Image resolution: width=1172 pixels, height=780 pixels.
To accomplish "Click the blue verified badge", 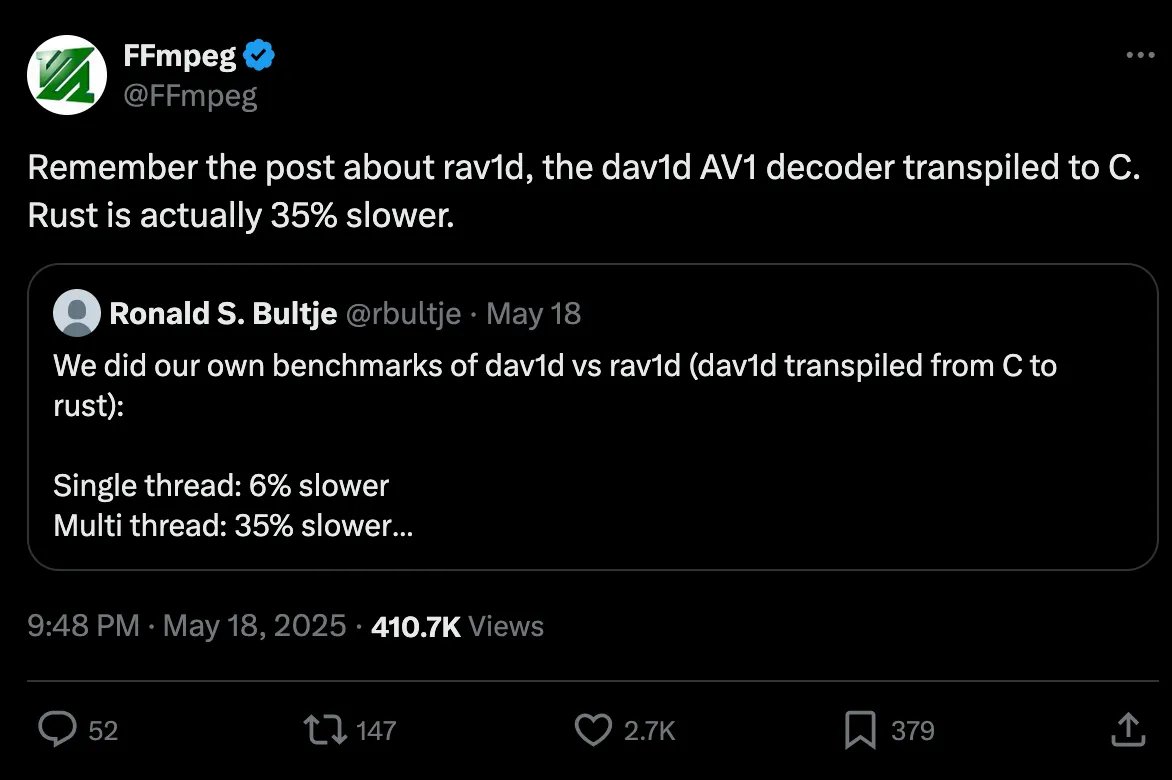I will (261, 56).
